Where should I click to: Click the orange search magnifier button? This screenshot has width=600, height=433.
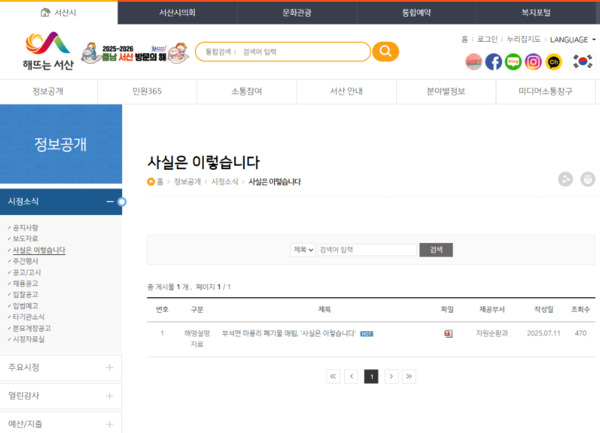[x=385, y=51]
